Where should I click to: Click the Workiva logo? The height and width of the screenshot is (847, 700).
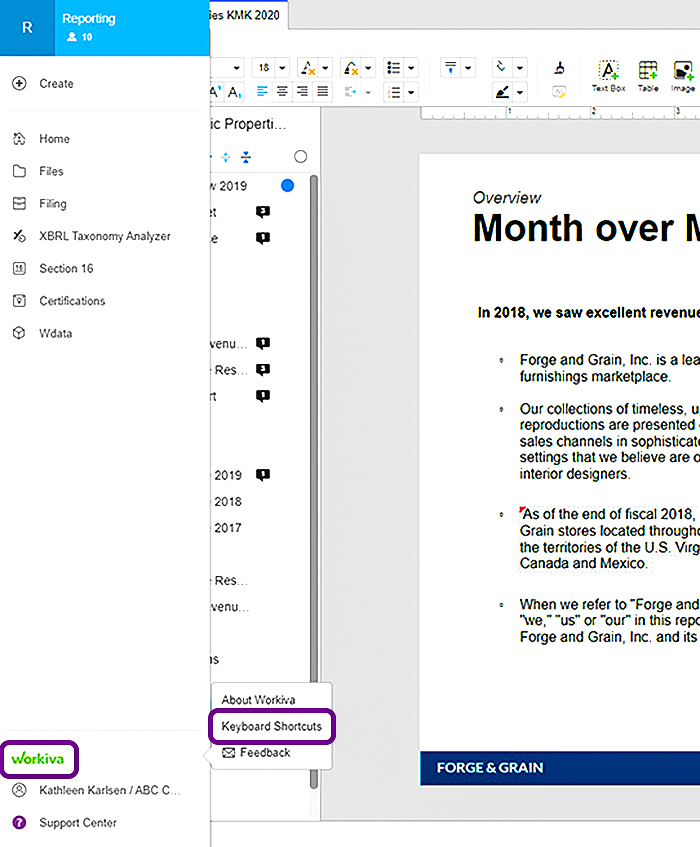(38, 758)
